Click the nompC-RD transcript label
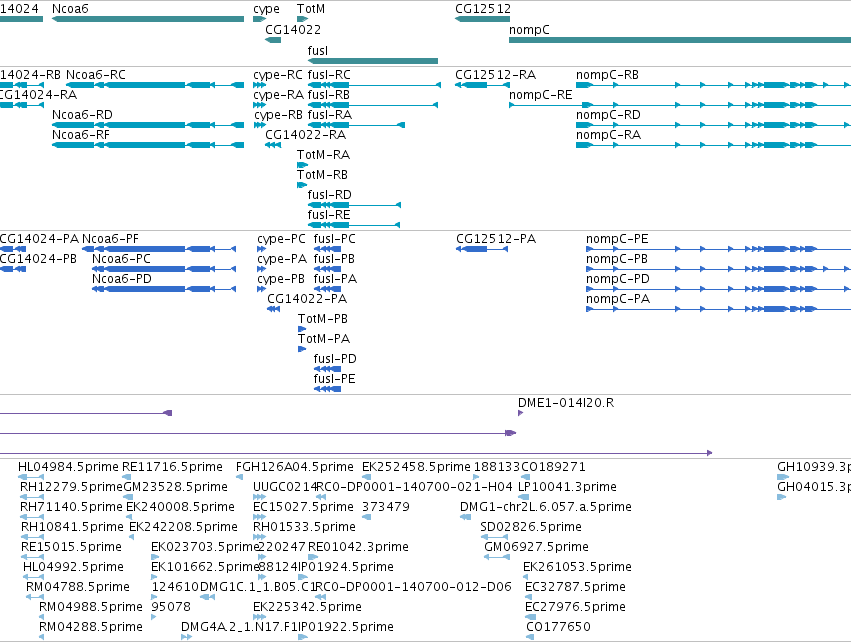Image resolution: width=851 pixels, height=642 pixels. point(608,115)
